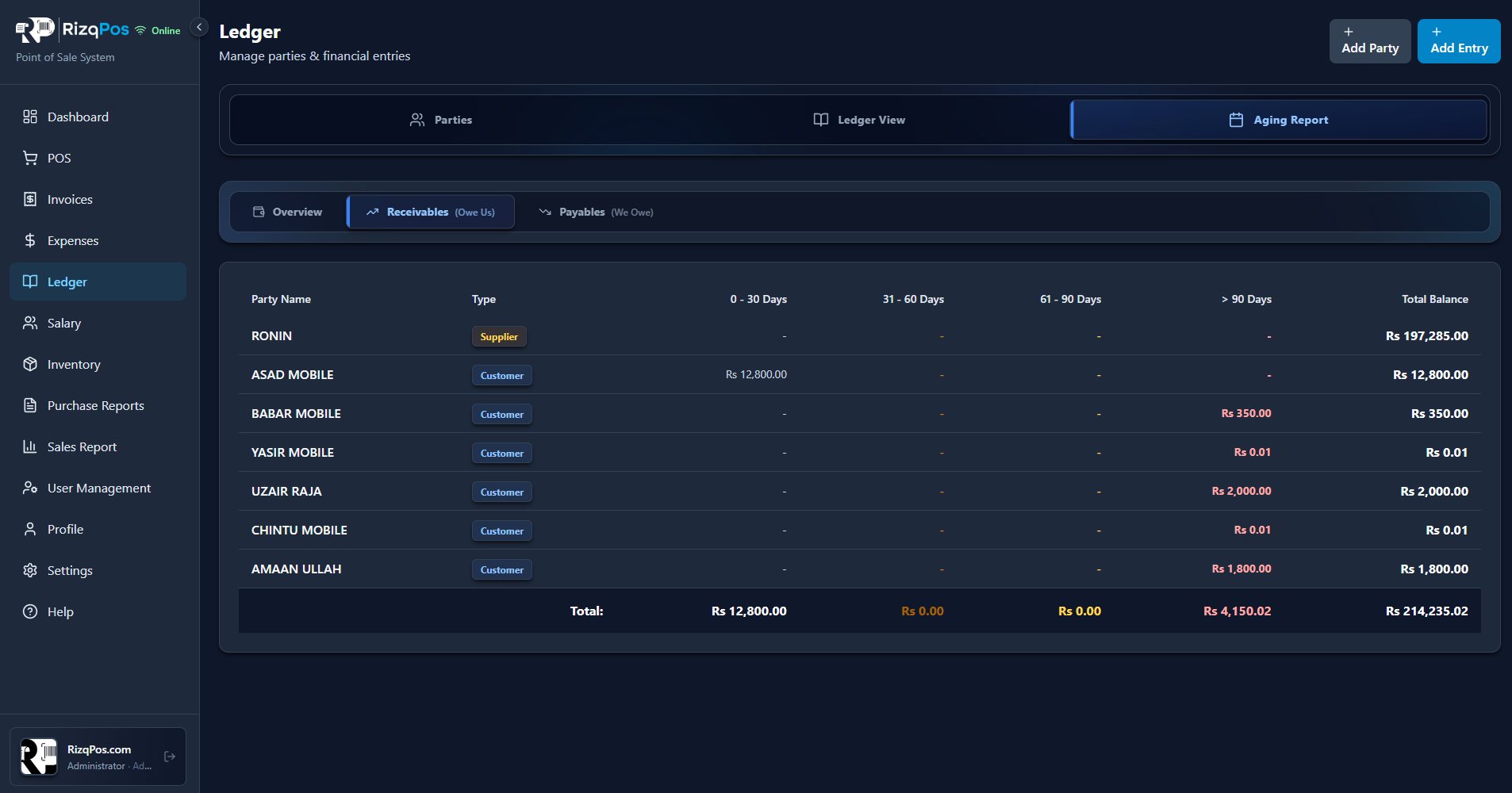Click the Inventory box icon
1512x793 pixels.
30,364
